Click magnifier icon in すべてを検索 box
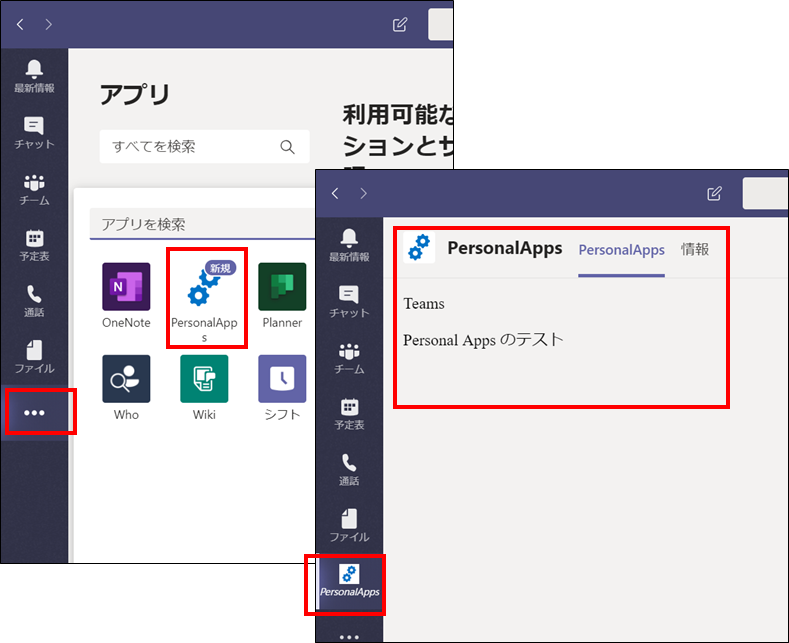This screenshot has width=789, height=643. tap(287, 146)
